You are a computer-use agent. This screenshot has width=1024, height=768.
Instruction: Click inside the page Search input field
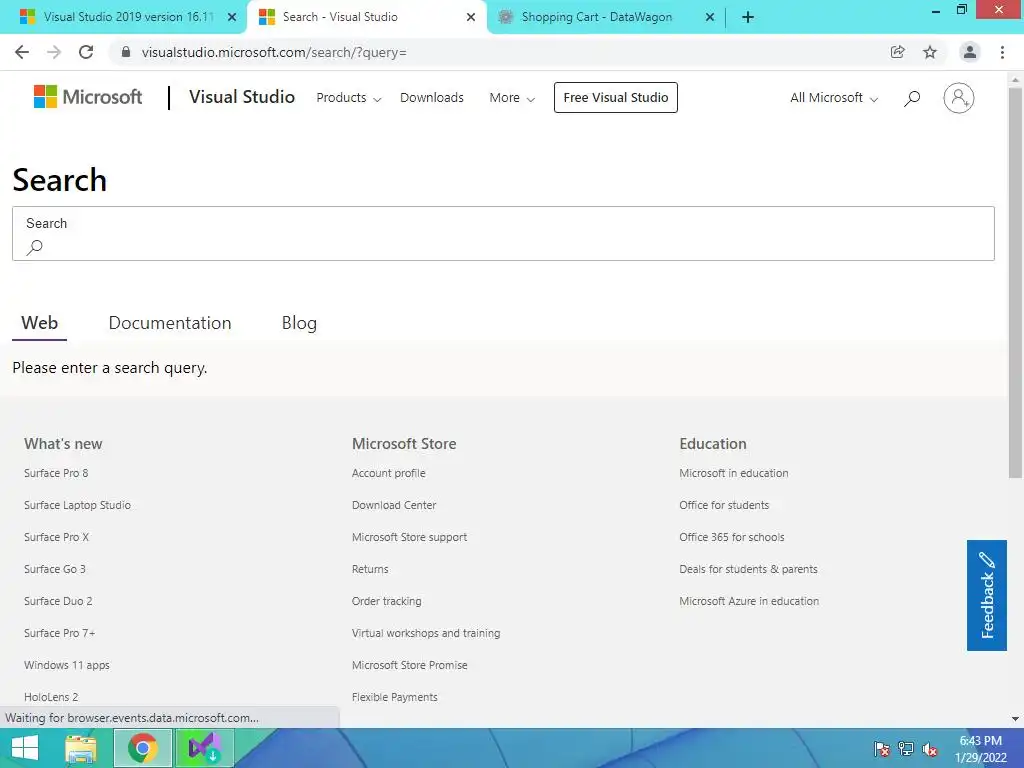(504, 234)
